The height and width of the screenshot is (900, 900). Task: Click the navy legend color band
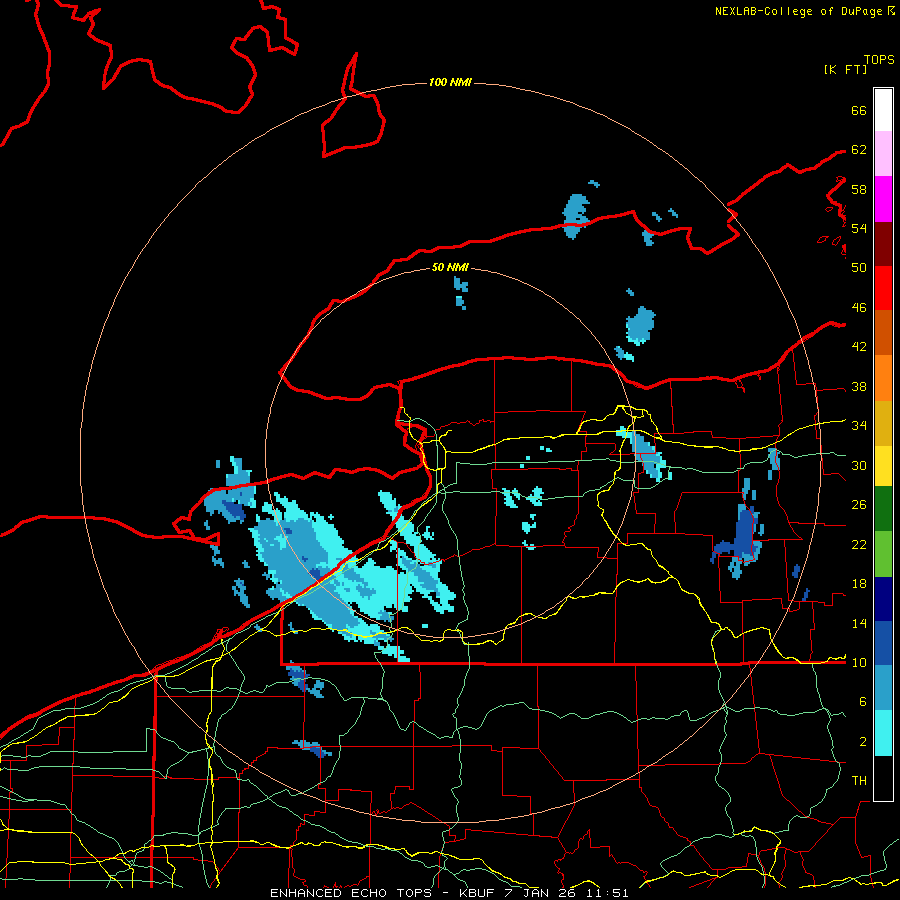tap(883, 599)
